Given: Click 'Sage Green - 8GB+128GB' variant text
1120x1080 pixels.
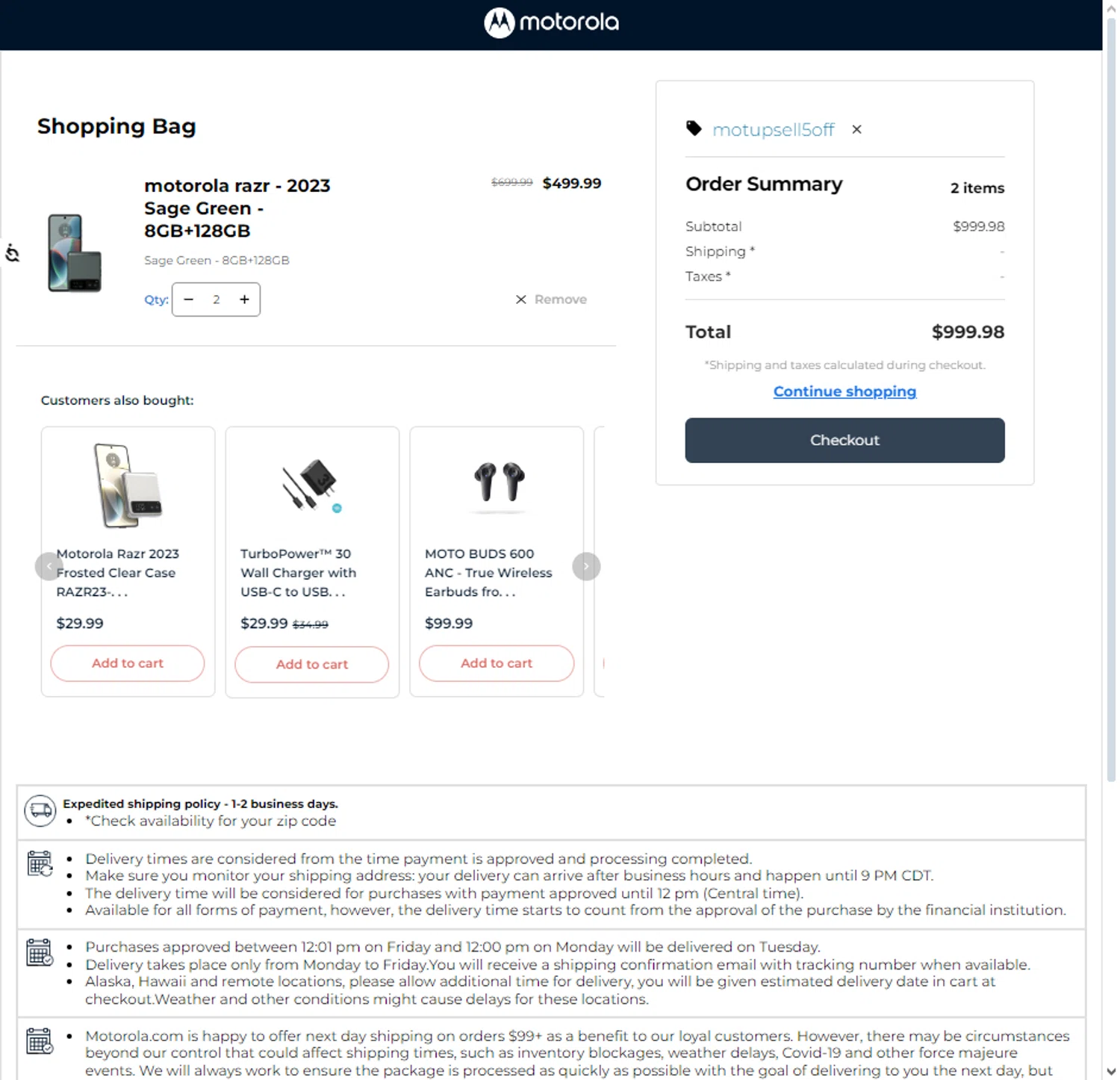Looking at the screenshot, I should [217, 261].
